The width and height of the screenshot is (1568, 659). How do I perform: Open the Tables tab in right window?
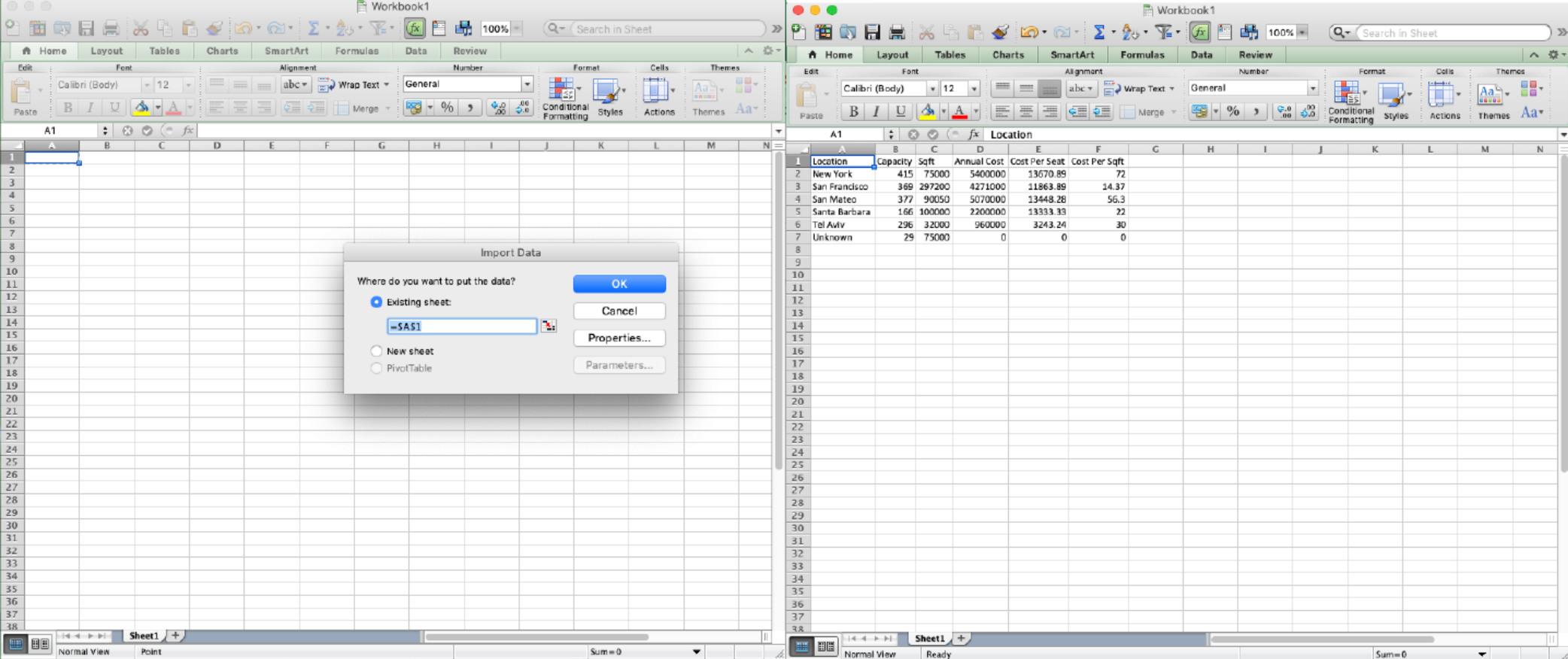coord(950,55)
